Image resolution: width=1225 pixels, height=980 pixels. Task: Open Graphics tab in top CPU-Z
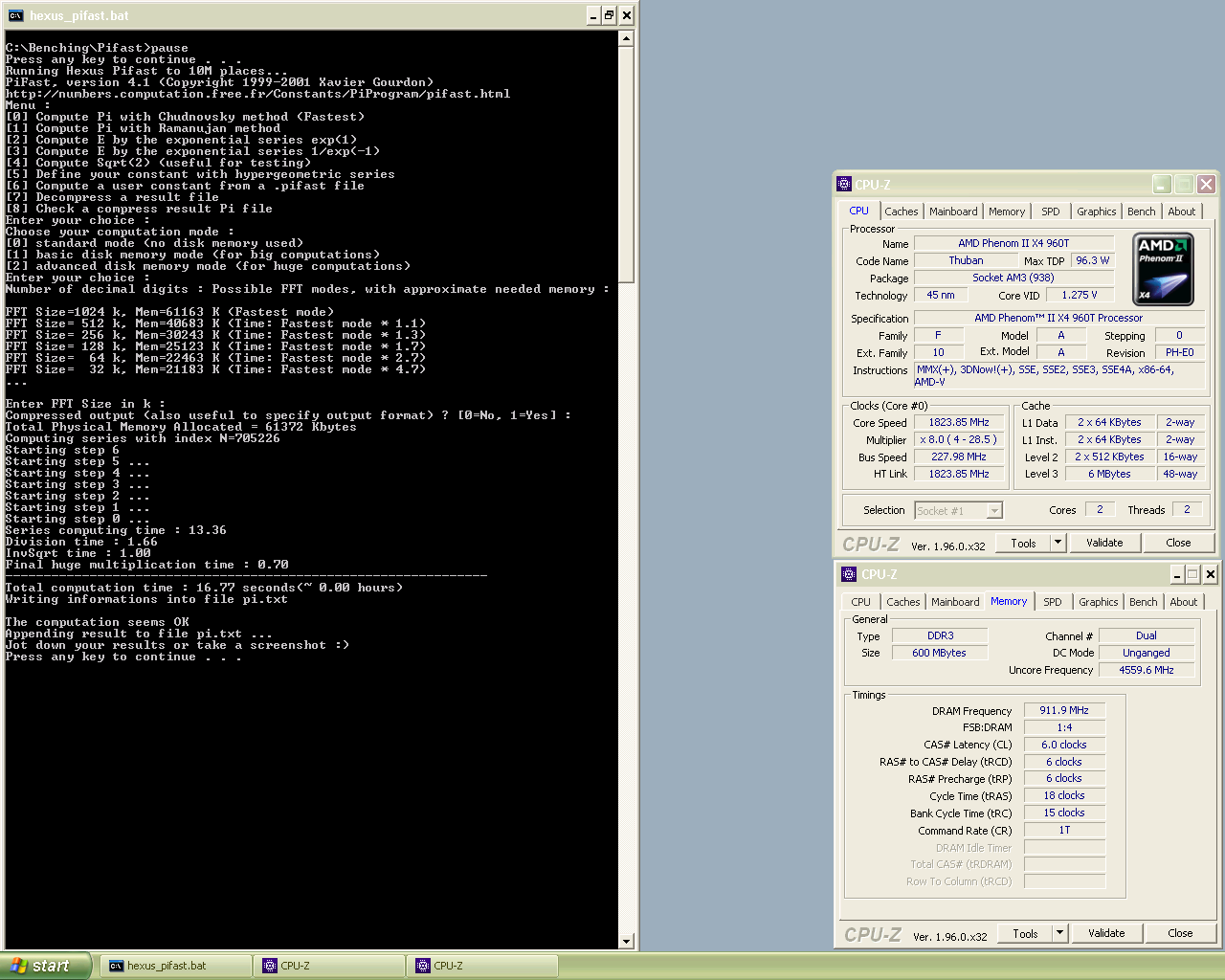point(1096,212)
